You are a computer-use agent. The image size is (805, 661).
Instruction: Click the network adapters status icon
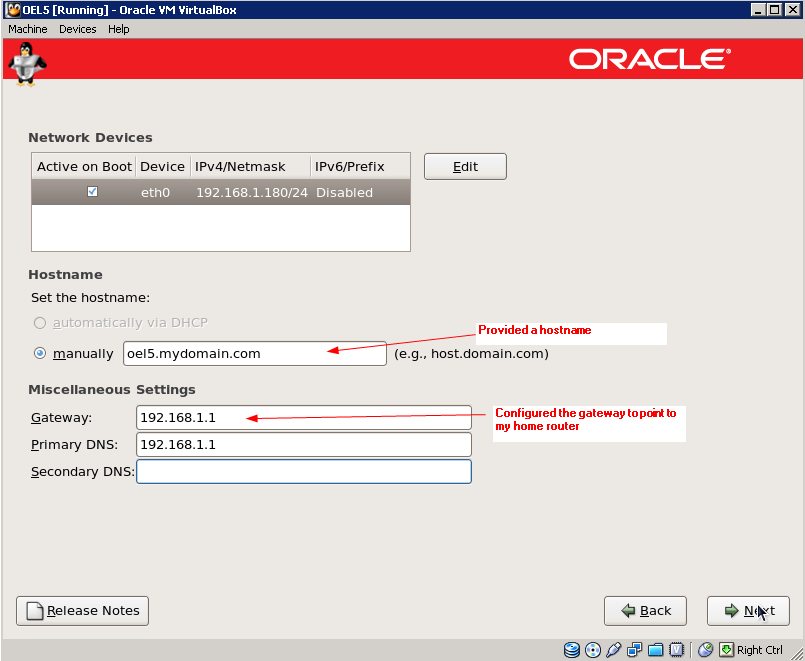633,650
